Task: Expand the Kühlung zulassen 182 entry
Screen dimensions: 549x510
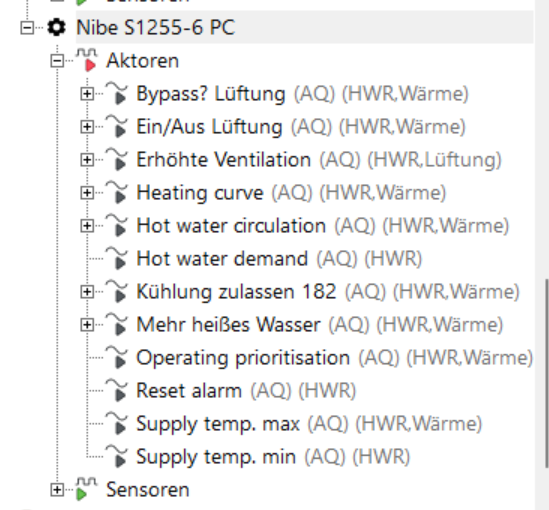Action: (x=87, y=292)
